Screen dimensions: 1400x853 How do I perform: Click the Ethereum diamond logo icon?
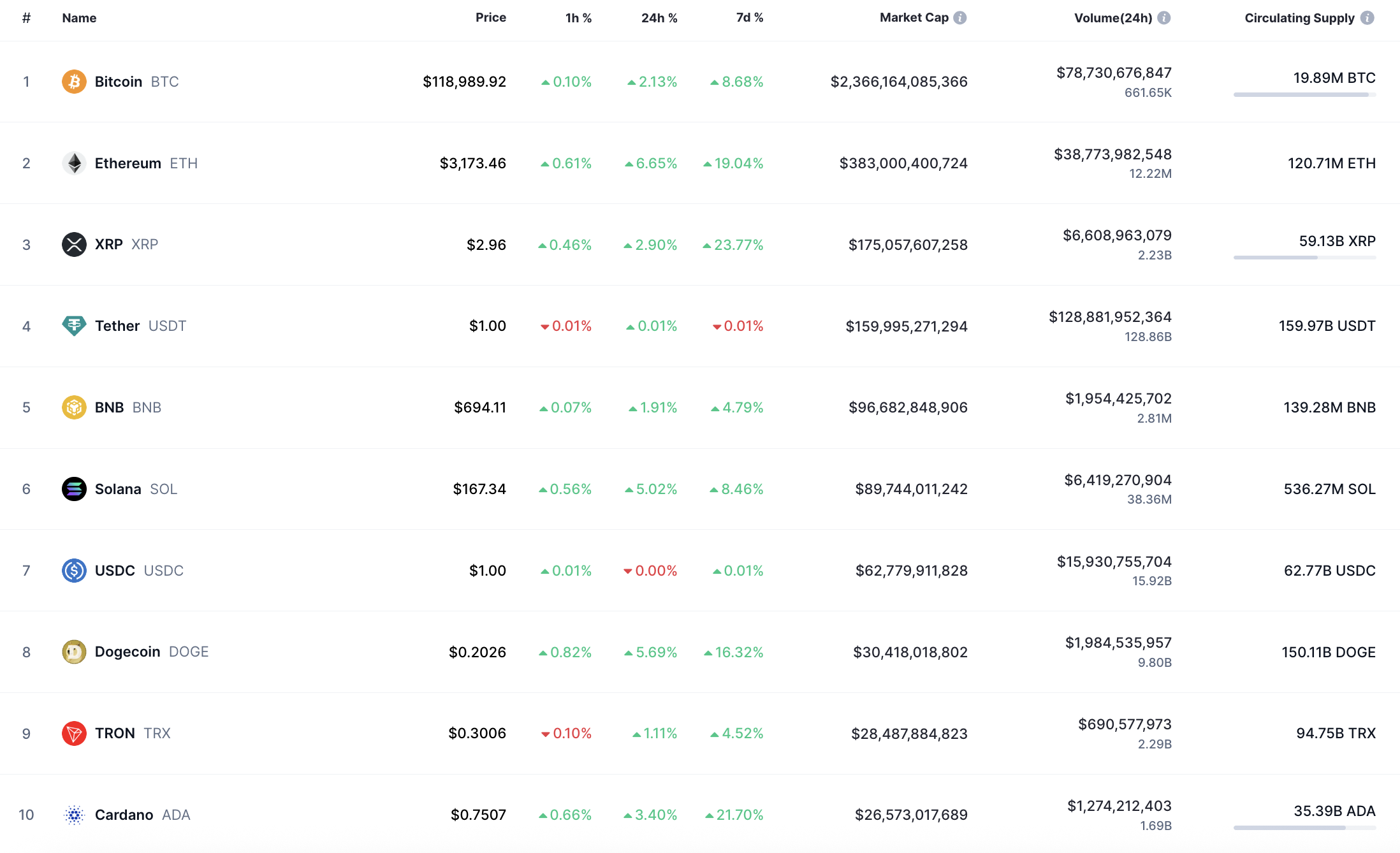74,163
